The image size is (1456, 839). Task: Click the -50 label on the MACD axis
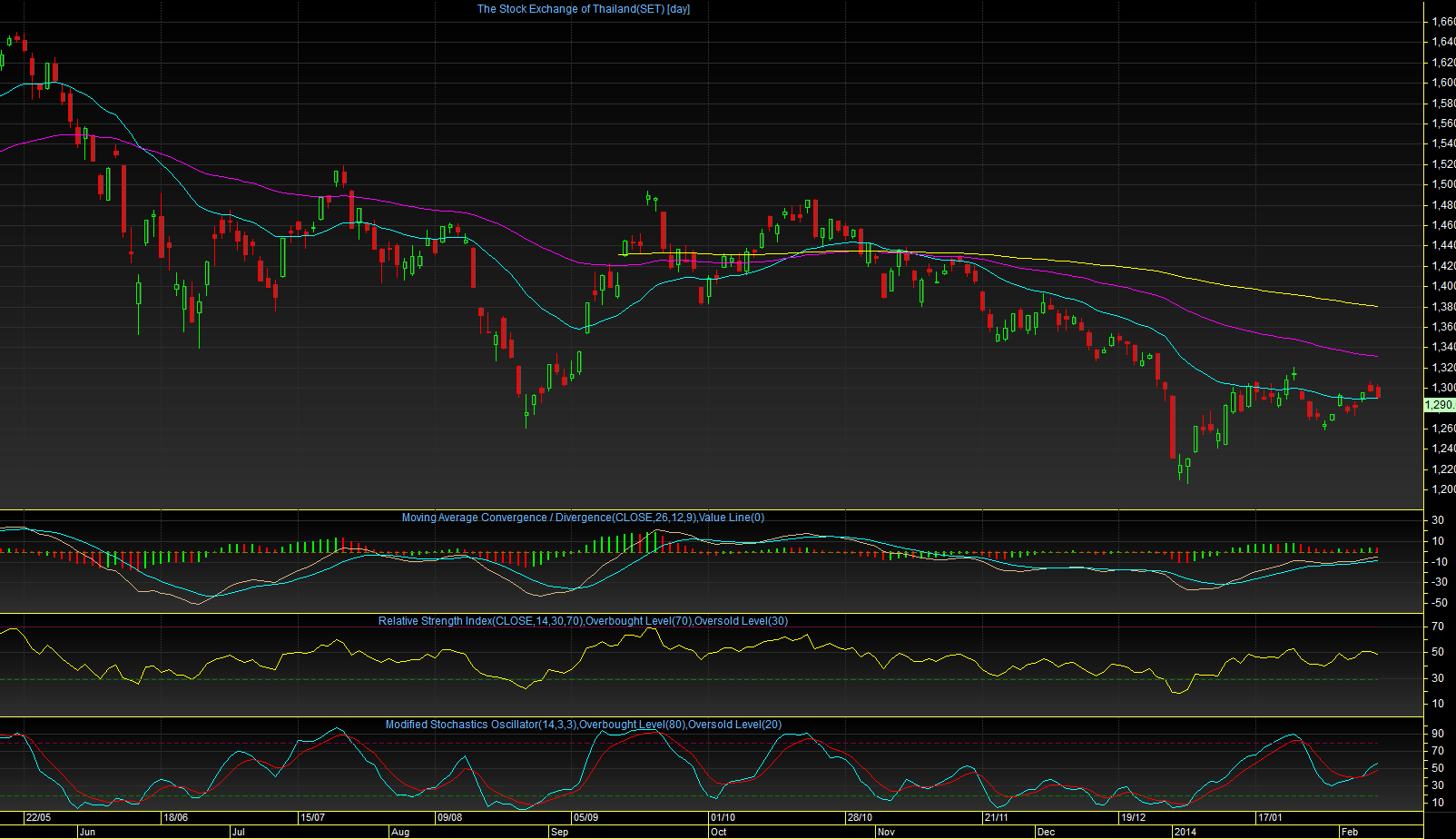(1438, 603)
